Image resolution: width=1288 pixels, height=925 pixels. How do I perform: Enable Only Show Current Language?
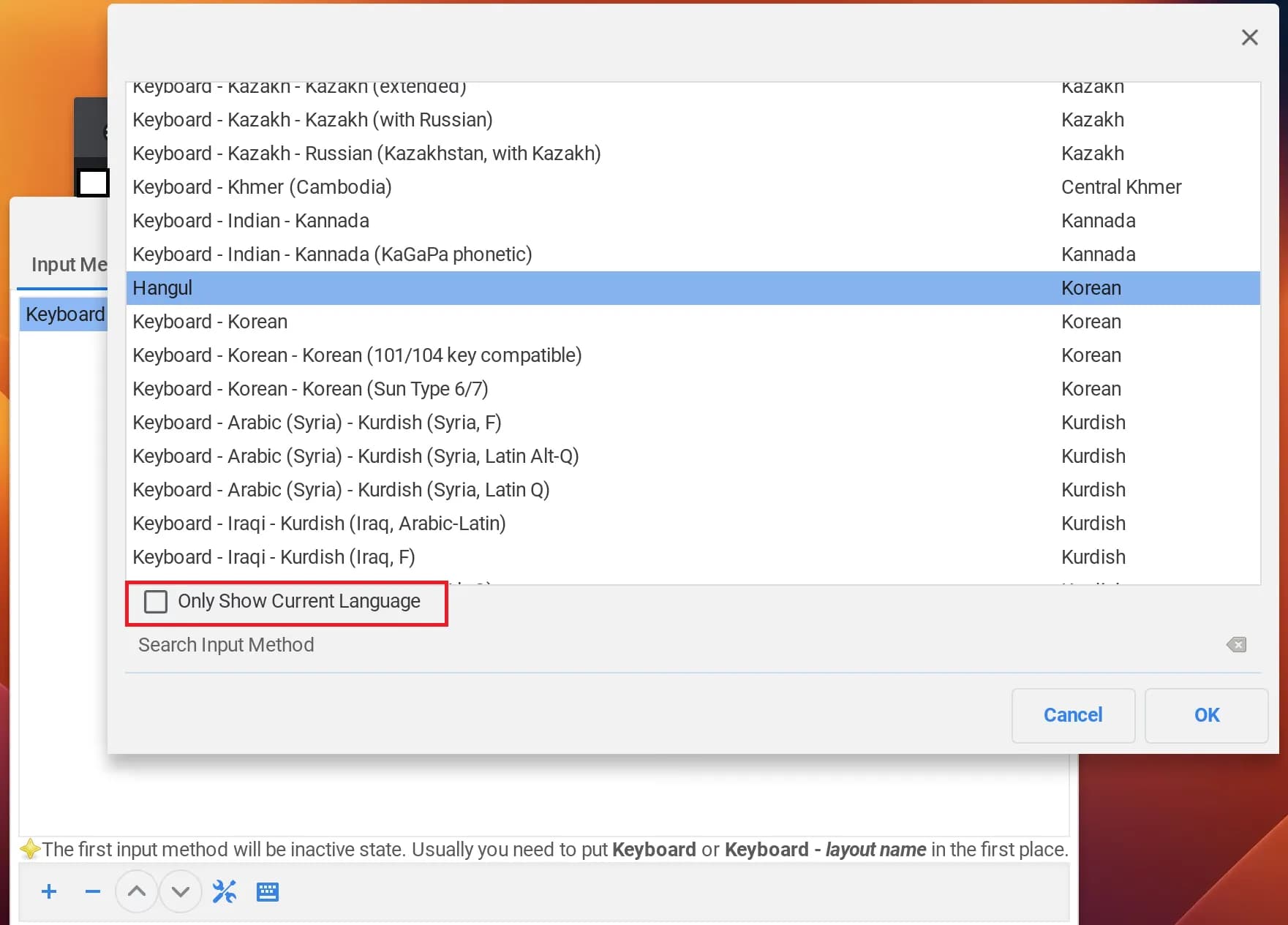pos(155,601)
